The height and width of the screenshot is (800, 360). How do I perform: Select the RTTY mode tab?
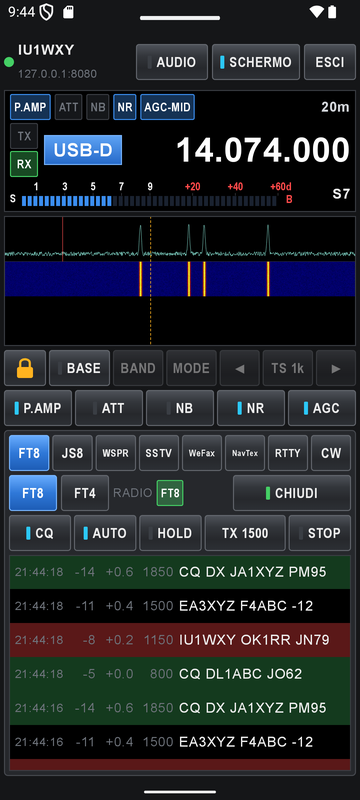click(x=288, y=453)
